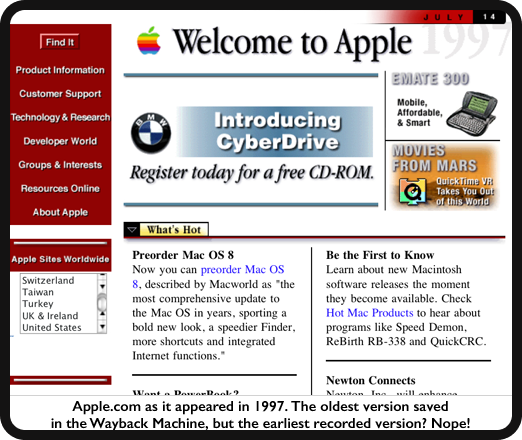Click the EMATE 300 heading
The image size is (522, 440).
pyautogui.click(x=430, y=79)
